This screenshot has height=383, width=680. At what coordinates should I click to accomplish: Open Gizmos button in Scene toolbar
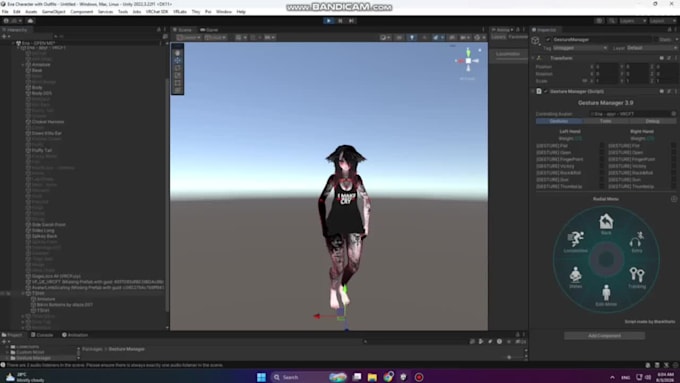tap(479, 37)
